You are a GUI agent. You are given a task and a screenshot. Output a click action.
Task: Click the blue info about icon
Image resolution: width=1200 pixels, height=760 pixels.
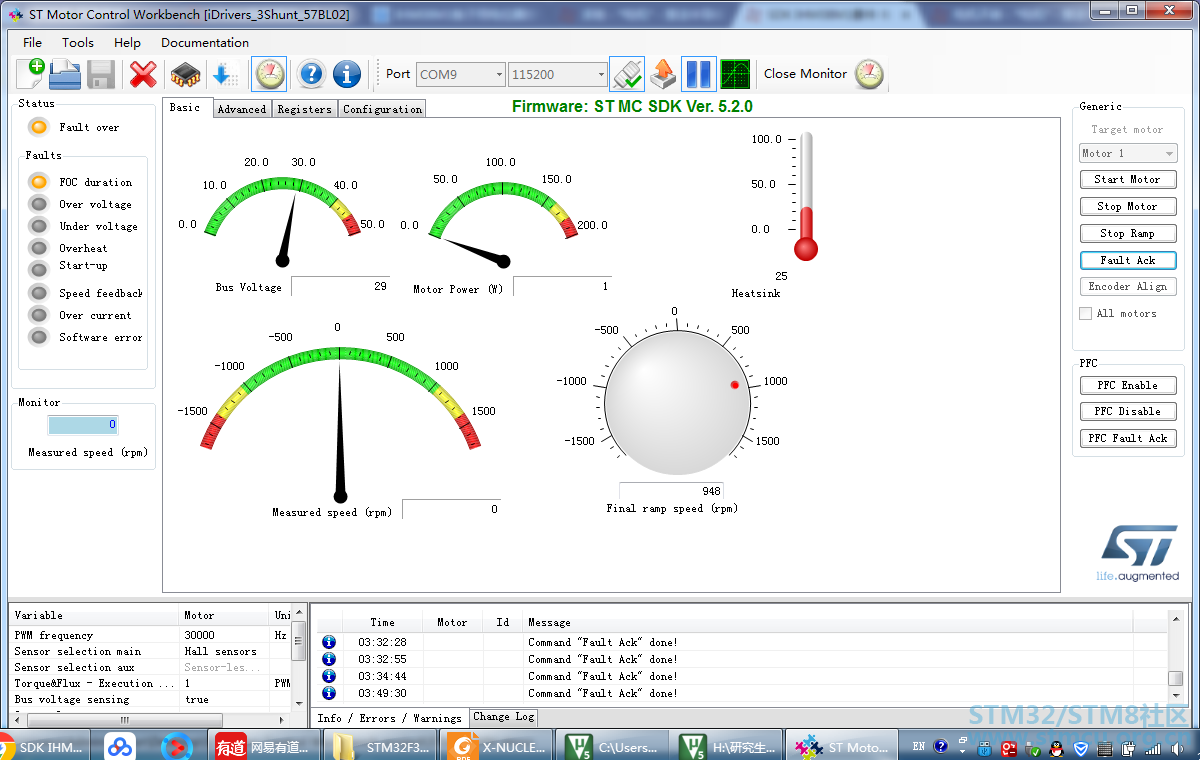(x=346, y=74)
